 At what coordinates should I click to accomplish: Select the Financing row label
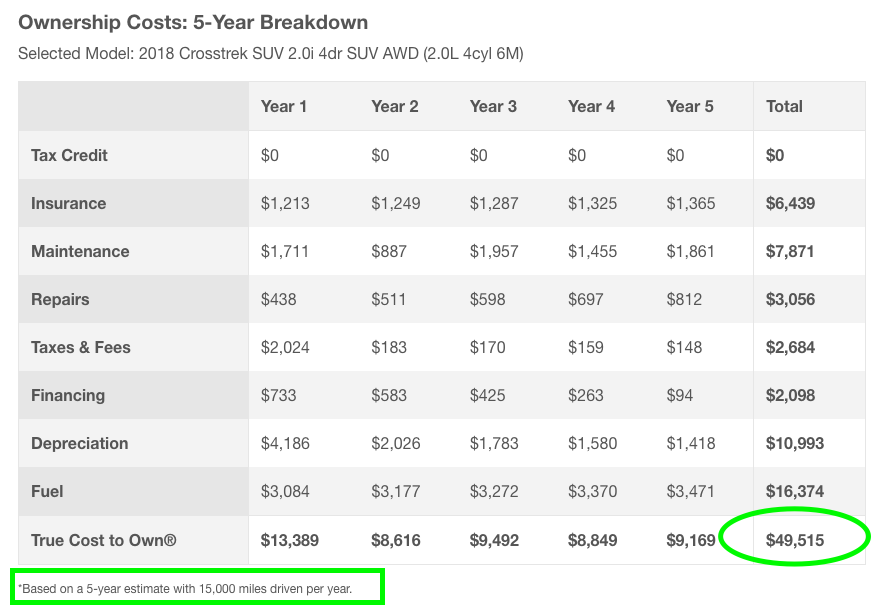(68, 395)
